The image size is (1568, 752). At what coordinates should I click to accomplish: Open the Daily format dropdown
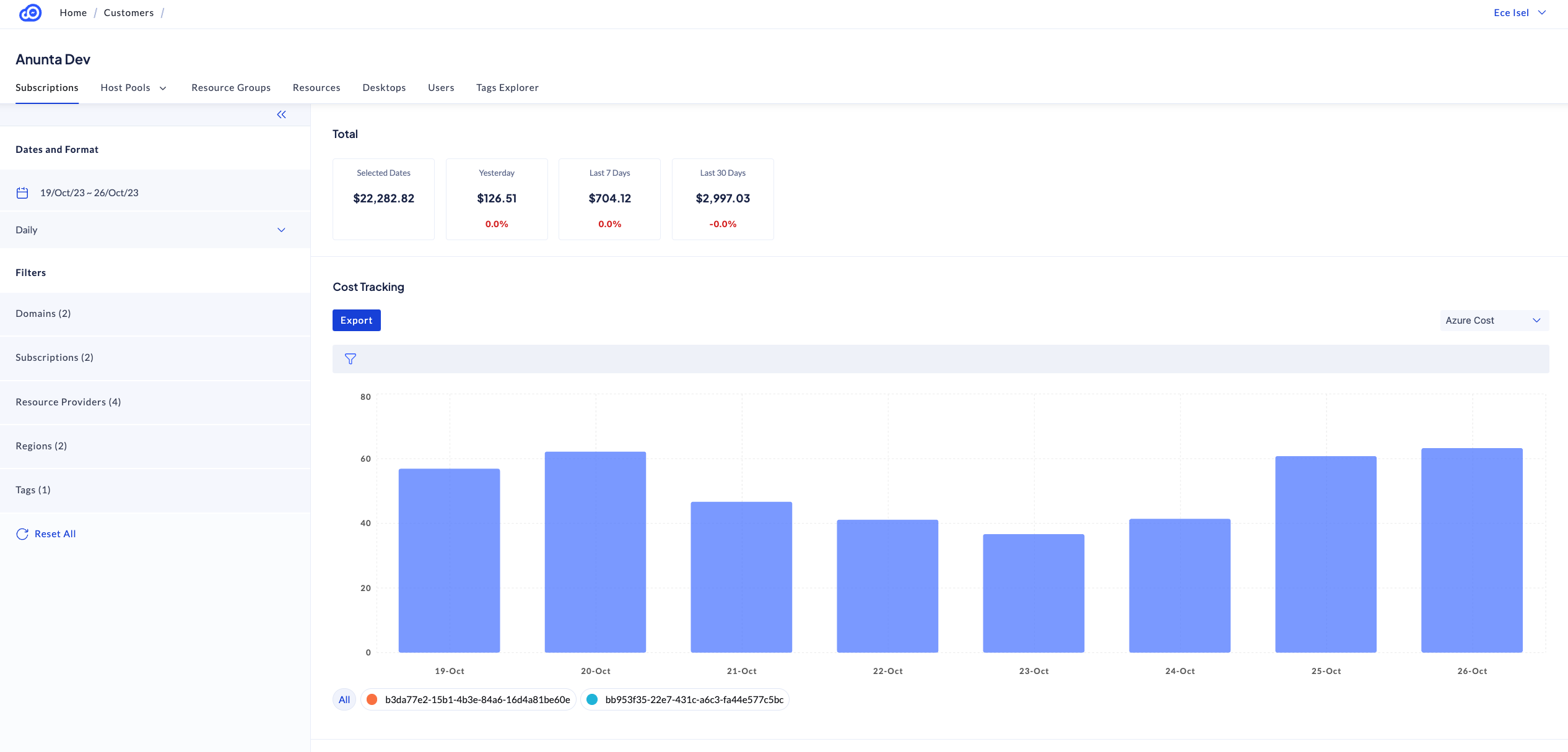pyautogui.click(x=151, y=230)
